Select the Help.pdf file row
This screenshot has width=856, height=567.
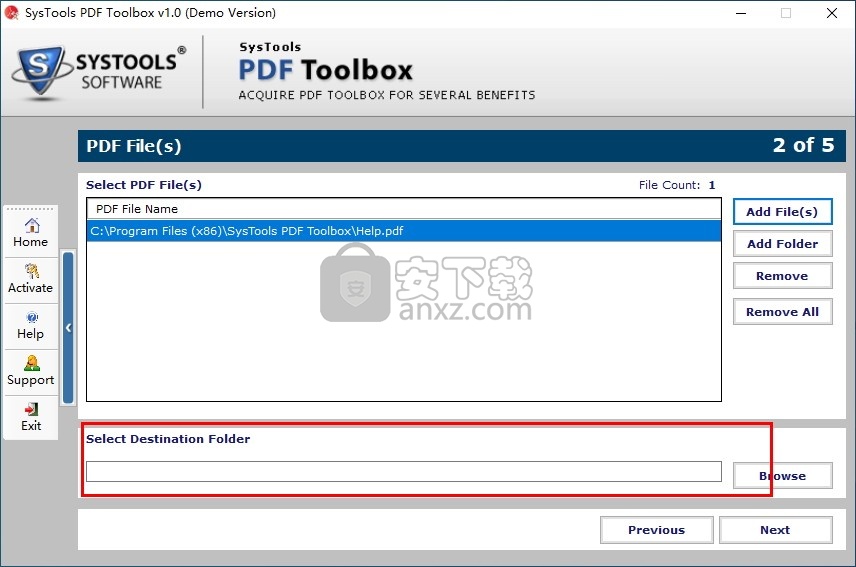click(x=404, y=231)
